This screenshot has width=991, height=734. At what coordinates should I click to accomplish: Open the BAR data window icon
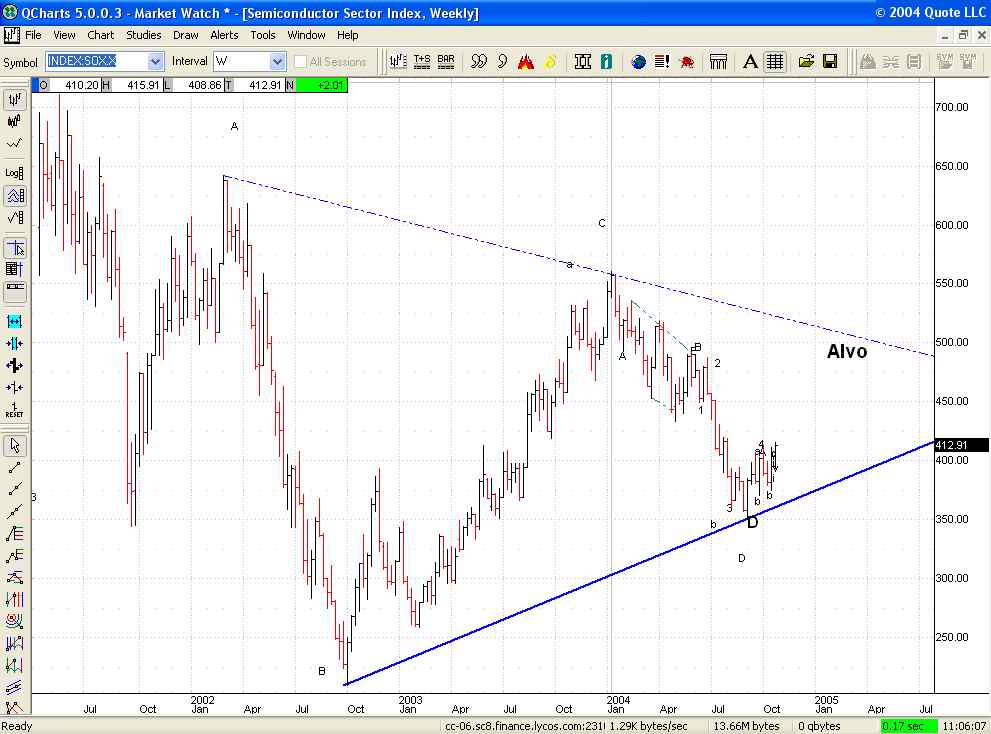coord(446,61)
